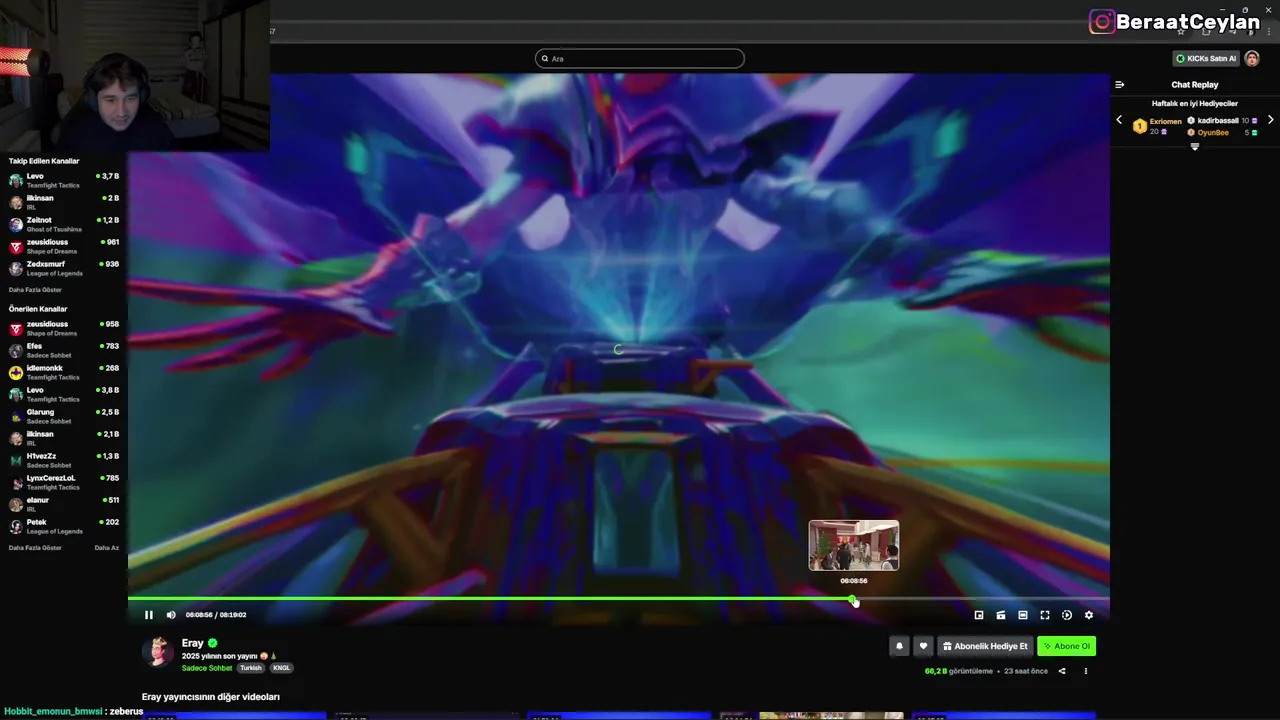1280x720 pixels.
Task: Click Eray yayıncısının diğer videoları heading
Action: 211,697
